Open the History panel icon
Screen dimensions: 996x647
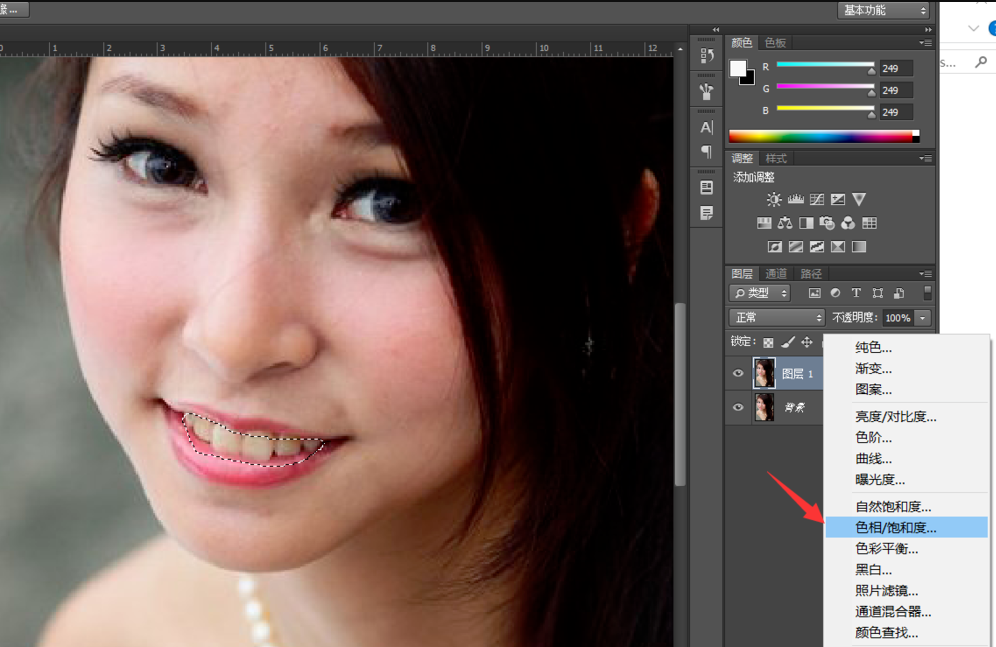tap(707, 56)
